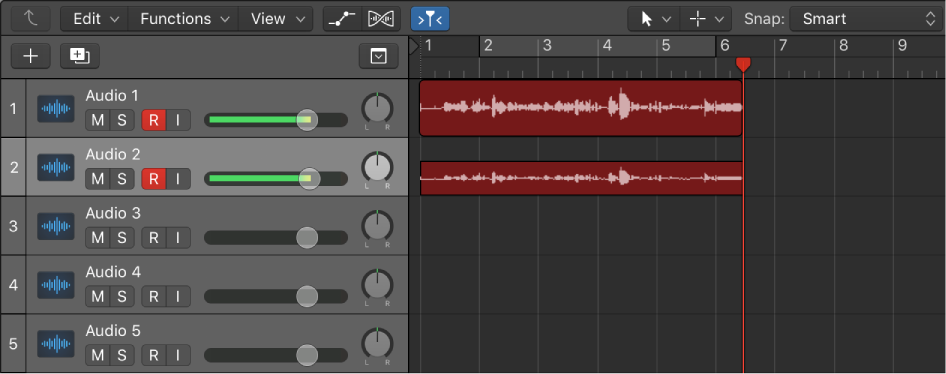Select the Audio 3 track name
Screen dimensions: 946x374
(113, 214)
